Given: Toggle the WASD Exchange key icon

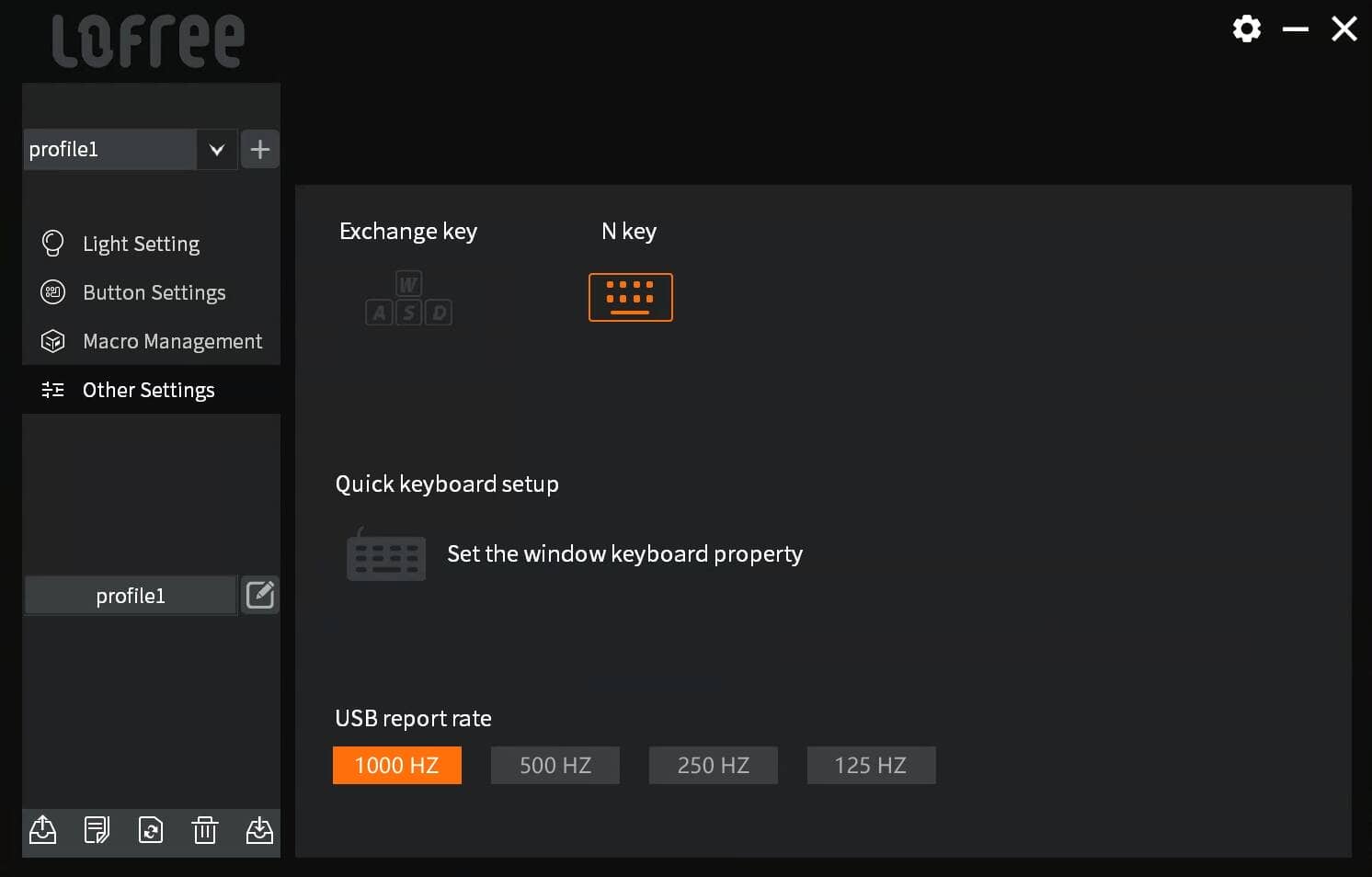Looking at the screenshot, I should pos(408,298).
